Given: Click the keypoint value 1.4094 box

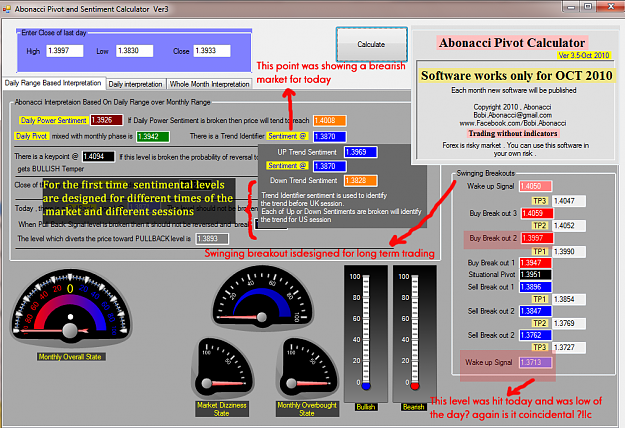Looking at the screenshot, I should click(x=98, y=157).
